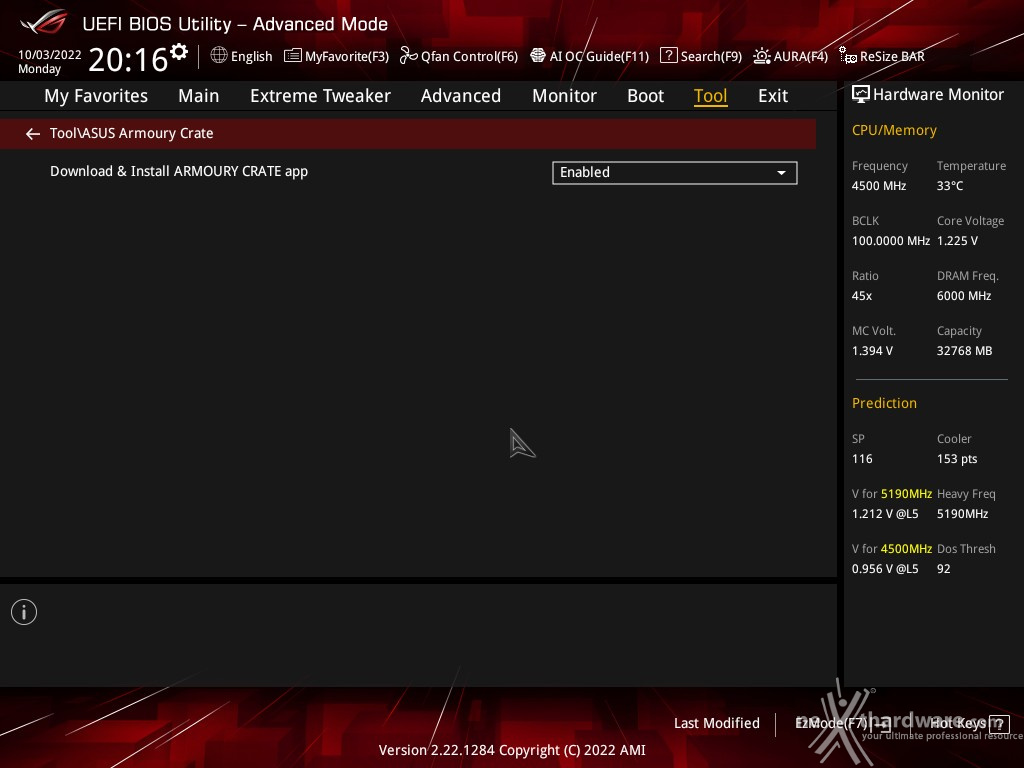Click AURA(F4) label
Viewport: 1024px width, 768px height.
[x=801, y=56]
